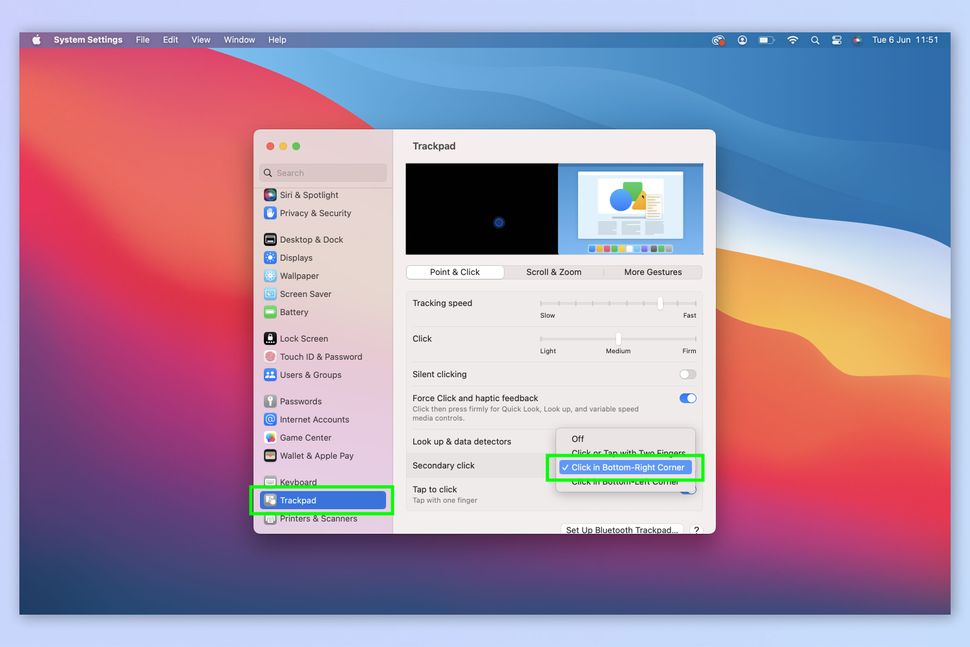
Task: Open the View menu in the menu bar
Action: [200, 40]
